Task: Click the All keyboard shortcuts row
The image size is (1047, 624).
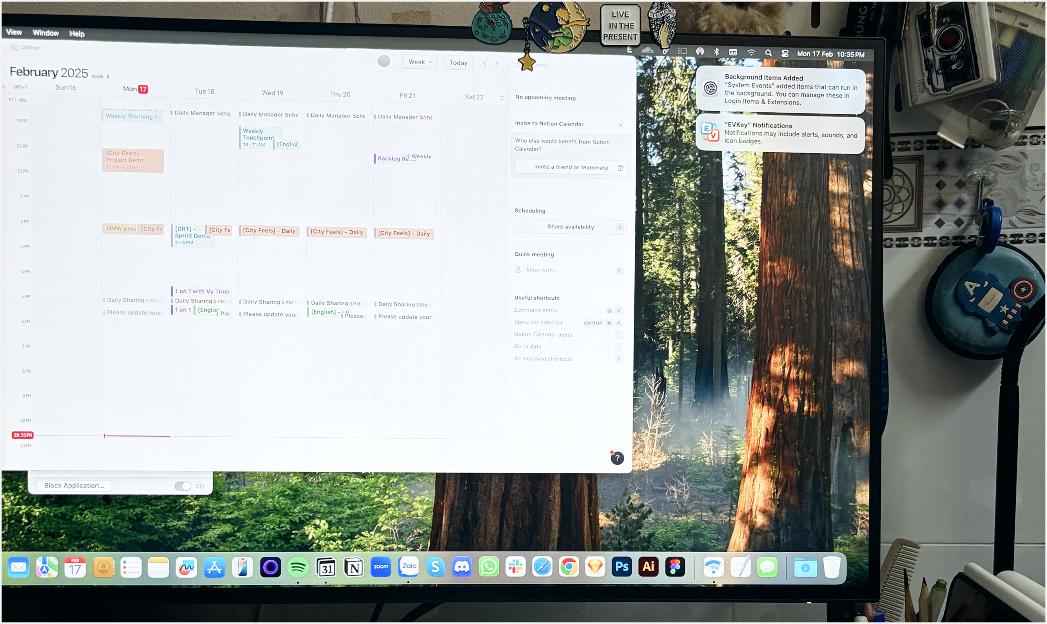Action: click(x=568, y=359)
